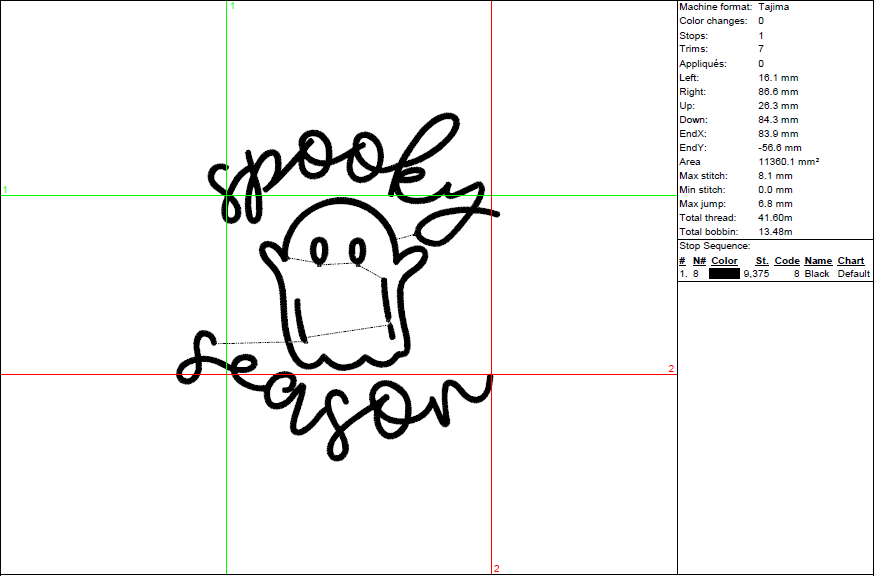Click the Name column header
The height and width of the screenshot is (576, 874).
pos(817,261)
